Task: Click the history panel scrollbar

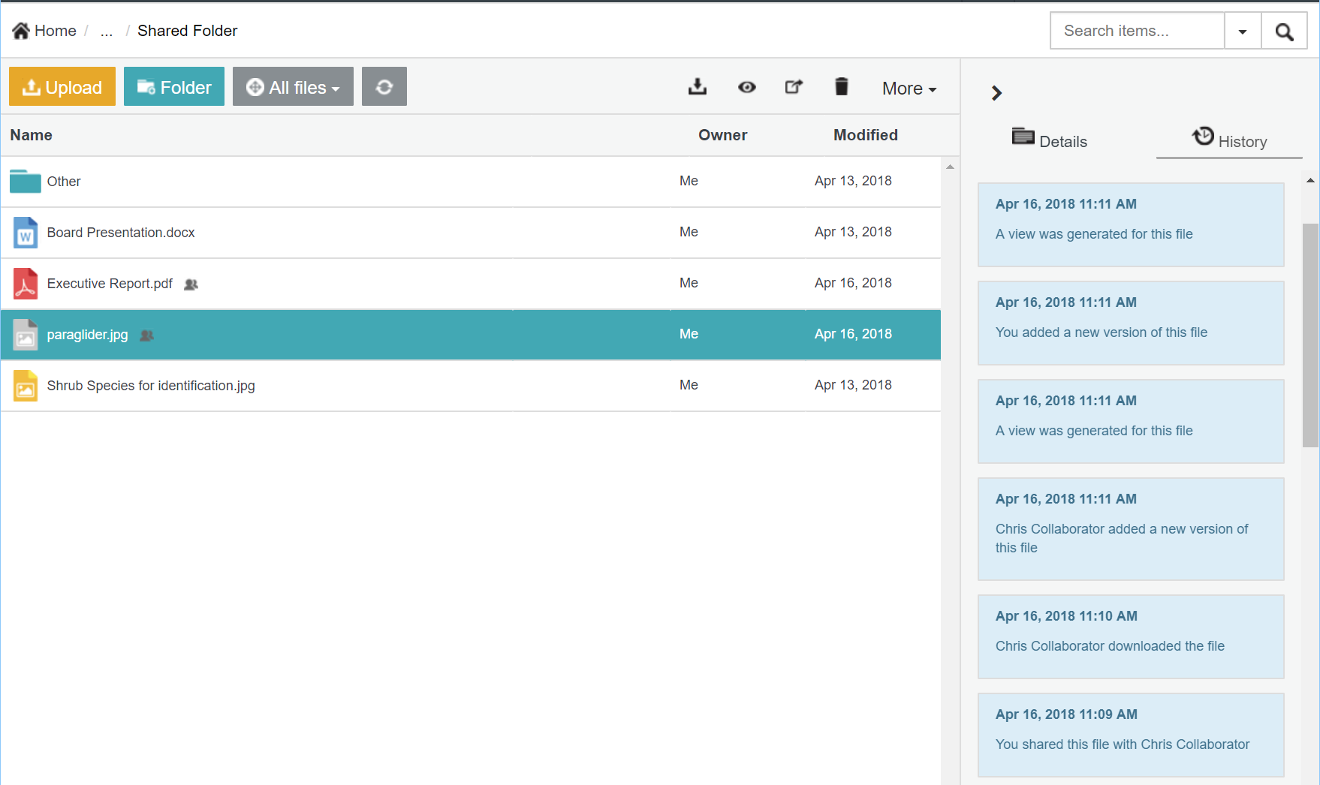Action: [1310, 335]
